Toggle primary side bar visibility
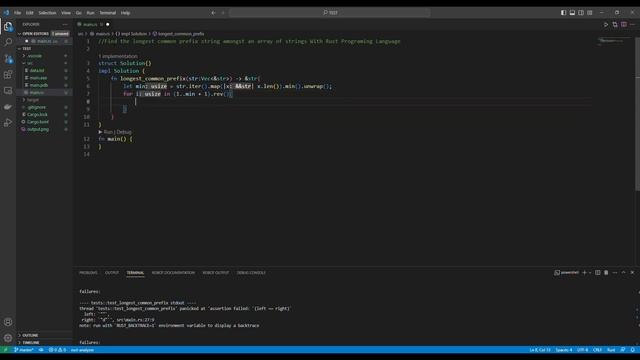The height and width of the screenshot is (360, 640). tap(563, 13)
